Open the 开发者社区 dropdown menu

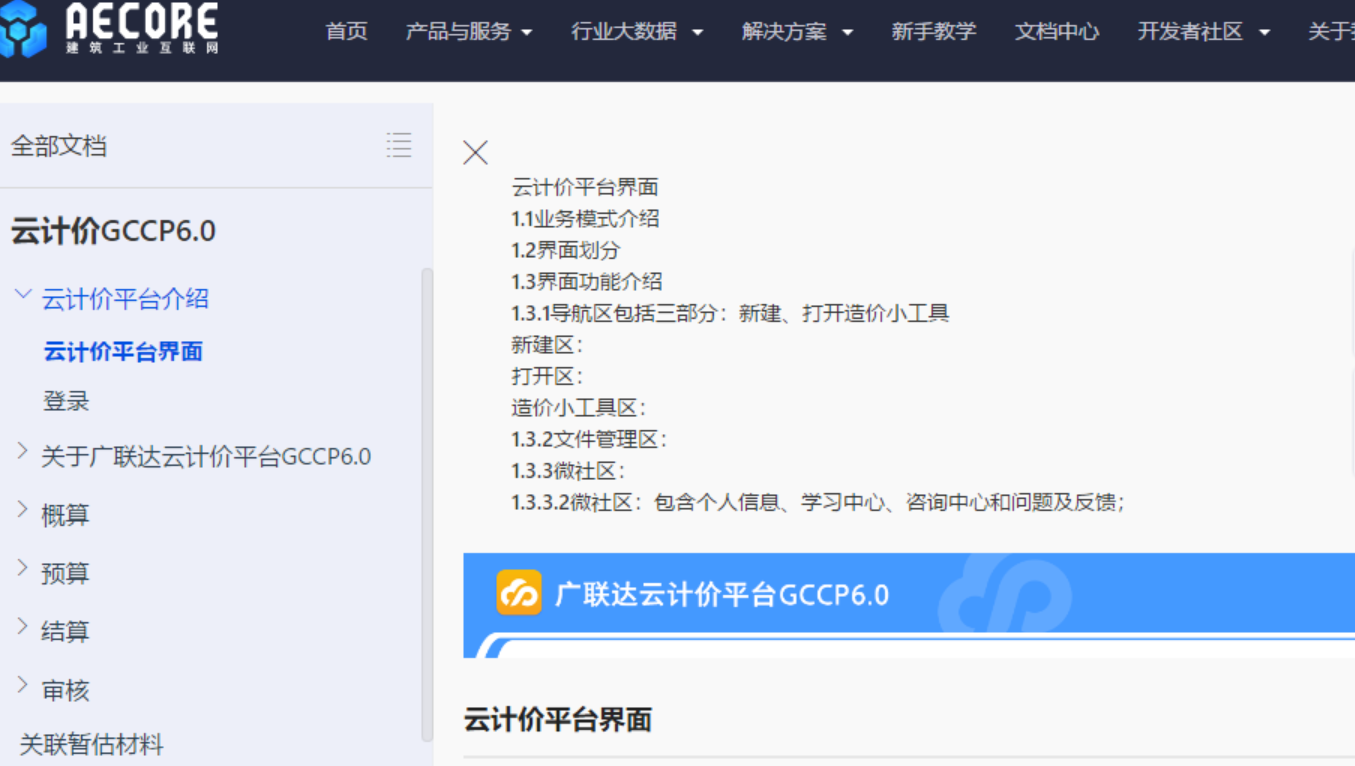[1203, 31]
